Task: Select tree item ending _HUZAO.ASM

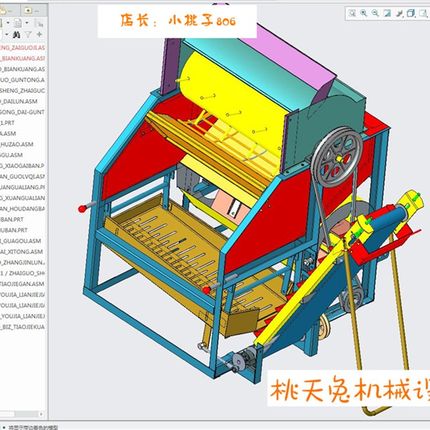Action: [17, 144]
